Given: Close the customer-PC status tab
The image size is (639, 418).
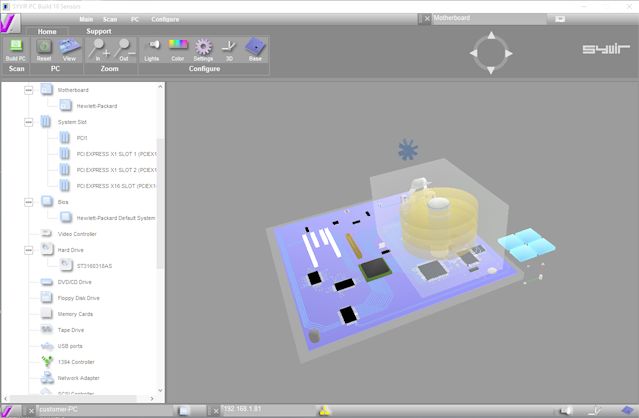Looking at the screenshot, I should [31, 411].
